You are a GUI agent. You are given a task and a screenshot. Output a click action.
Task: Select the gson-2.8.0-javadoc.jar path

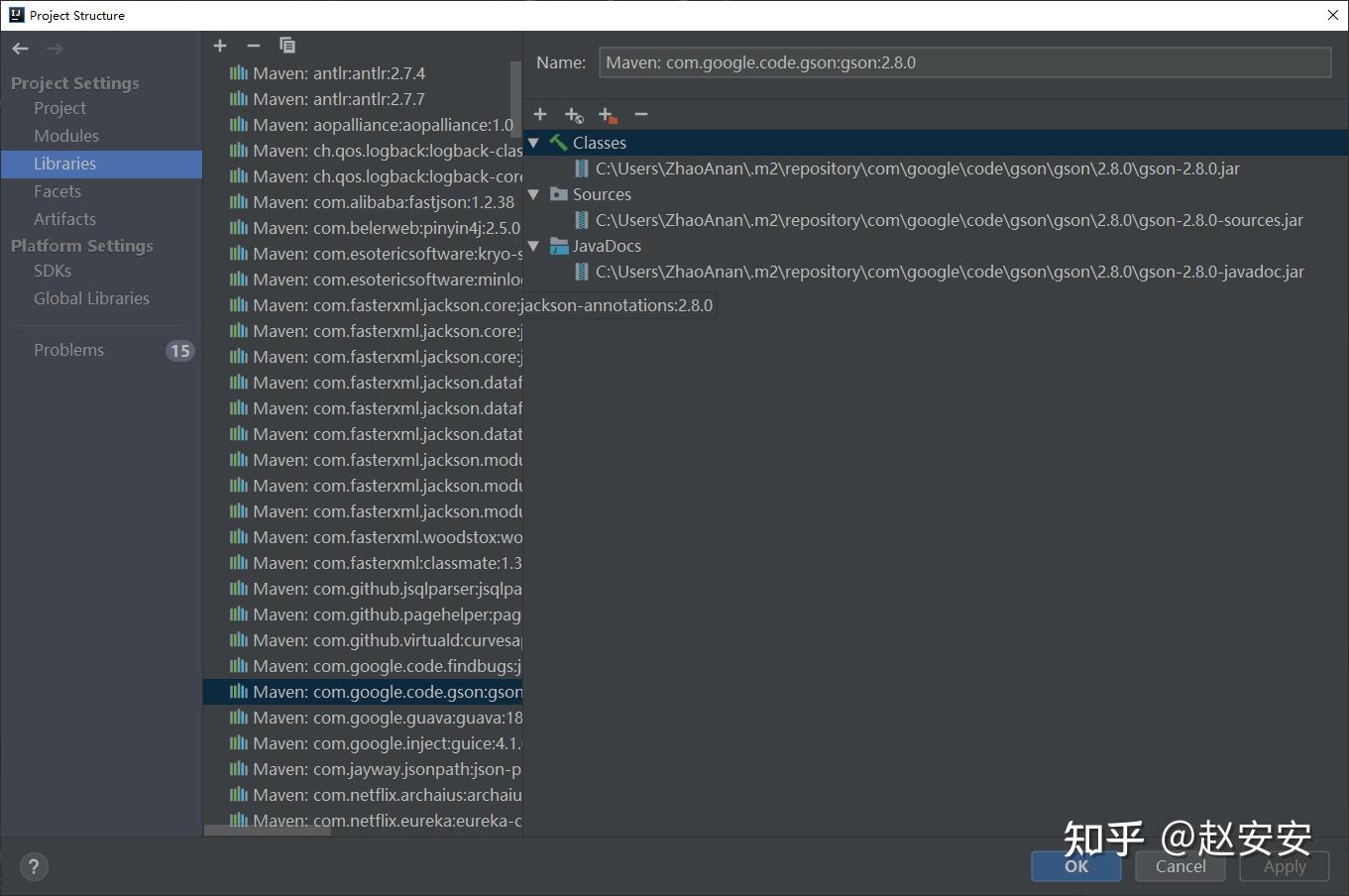(950, 272)
